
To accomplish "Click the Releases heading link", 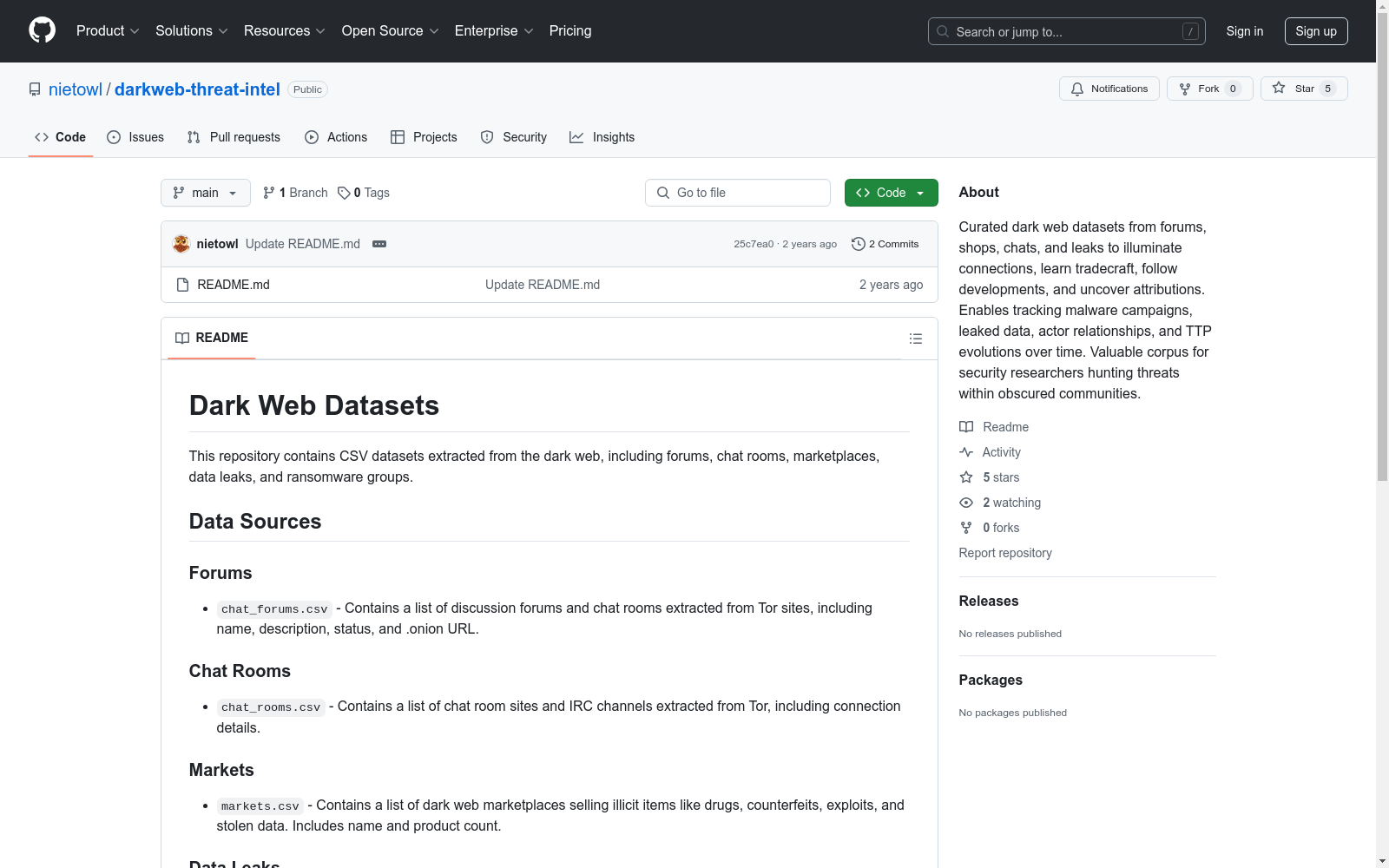I will click(989, 601).
